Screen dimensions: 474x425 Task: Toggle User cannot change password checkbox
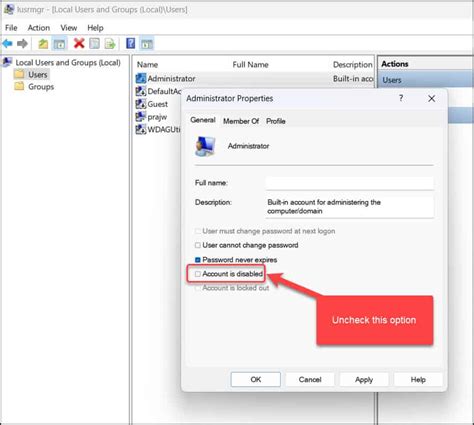198,245
